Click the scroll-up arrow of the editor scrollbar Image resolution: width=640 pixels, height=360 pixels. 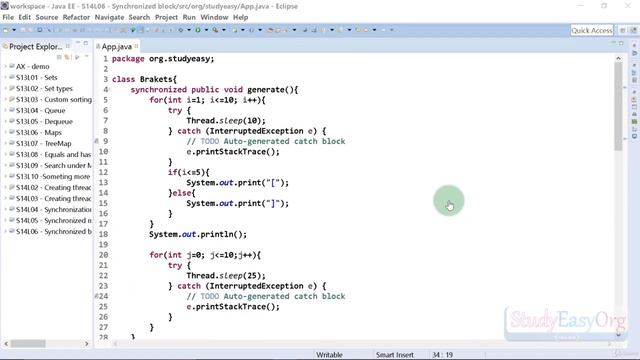click(618, 58)
